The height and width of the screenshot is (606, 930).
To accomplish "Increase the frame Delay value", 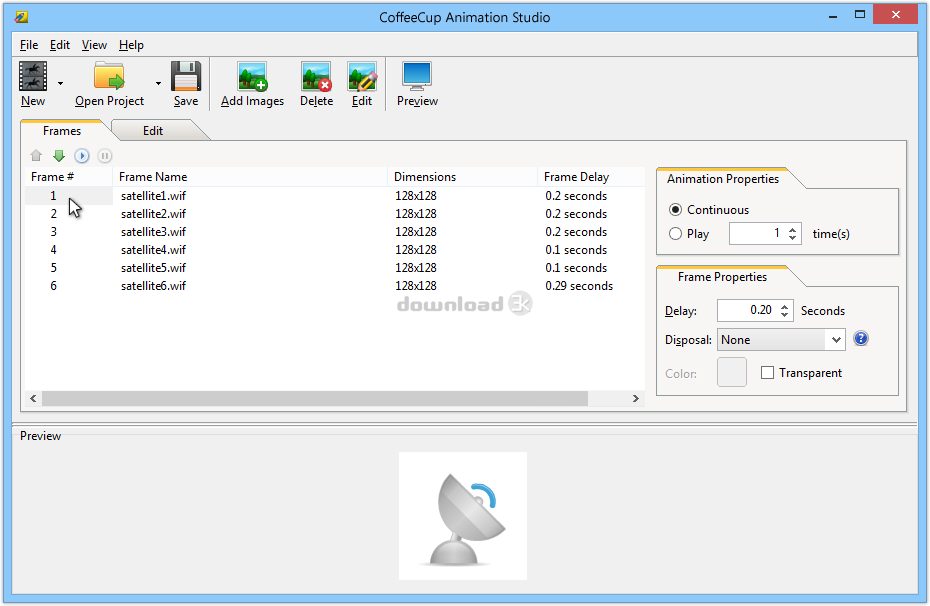I will [784, 306].
